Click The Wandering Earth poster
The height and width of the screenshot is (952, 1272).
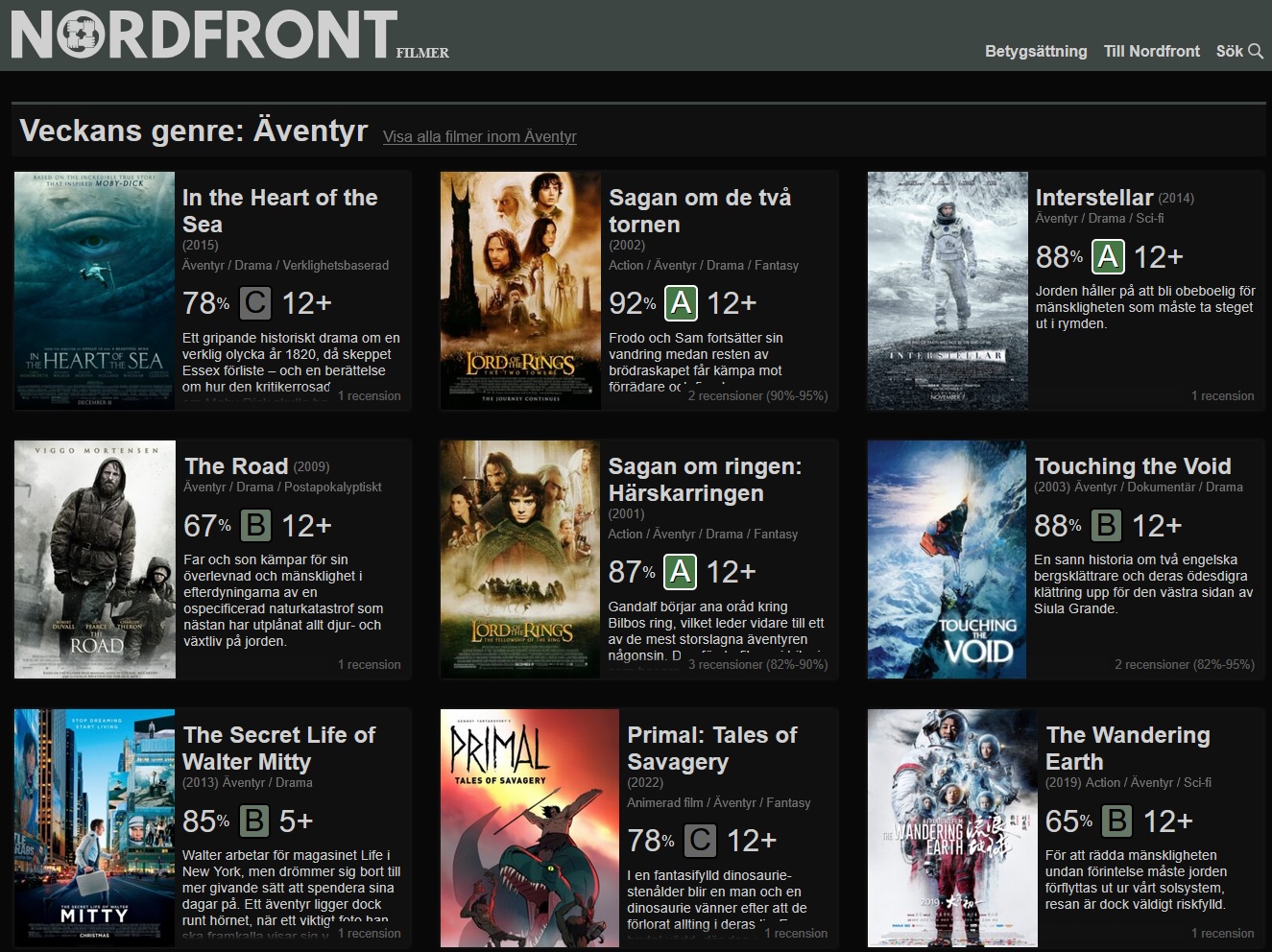point(952,828)
